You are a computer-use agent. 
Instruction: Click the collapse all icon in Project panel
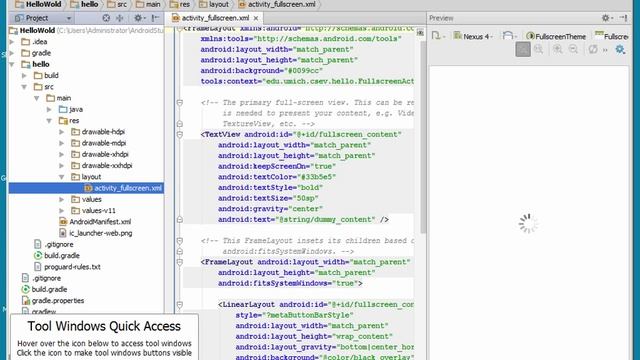[120, 18]
